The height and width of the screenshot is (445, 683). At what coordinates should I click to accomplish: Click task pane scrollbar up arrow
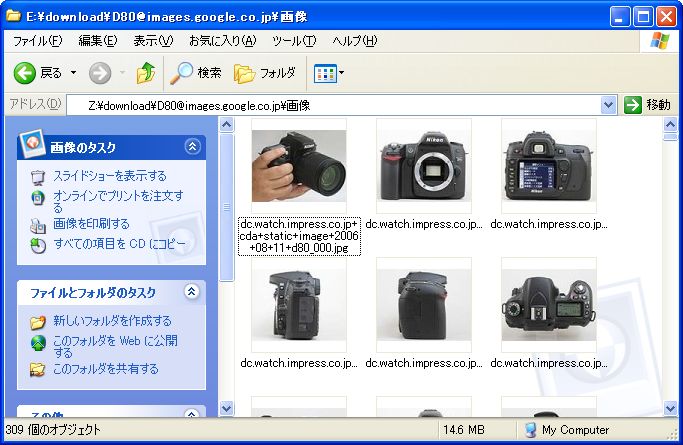[227, 125]
